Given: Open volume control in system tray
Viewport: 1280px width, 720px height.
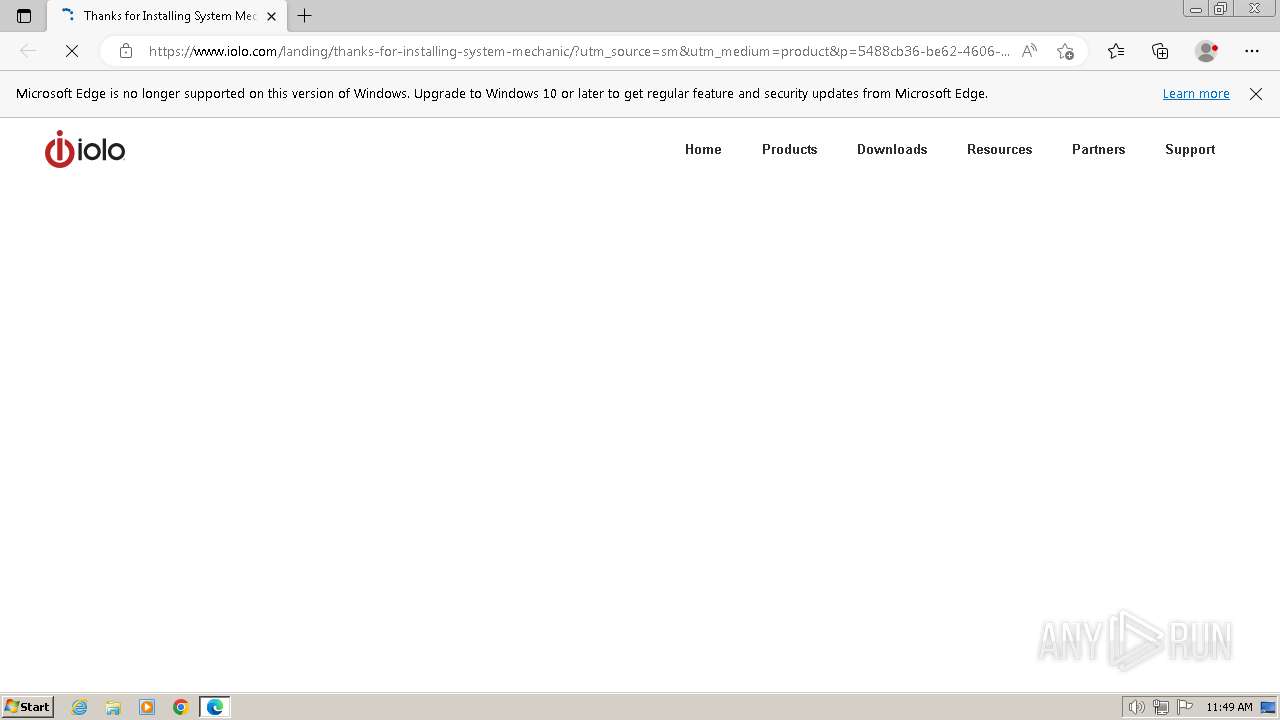Looking at the screenshot, I should (1136, 707).
